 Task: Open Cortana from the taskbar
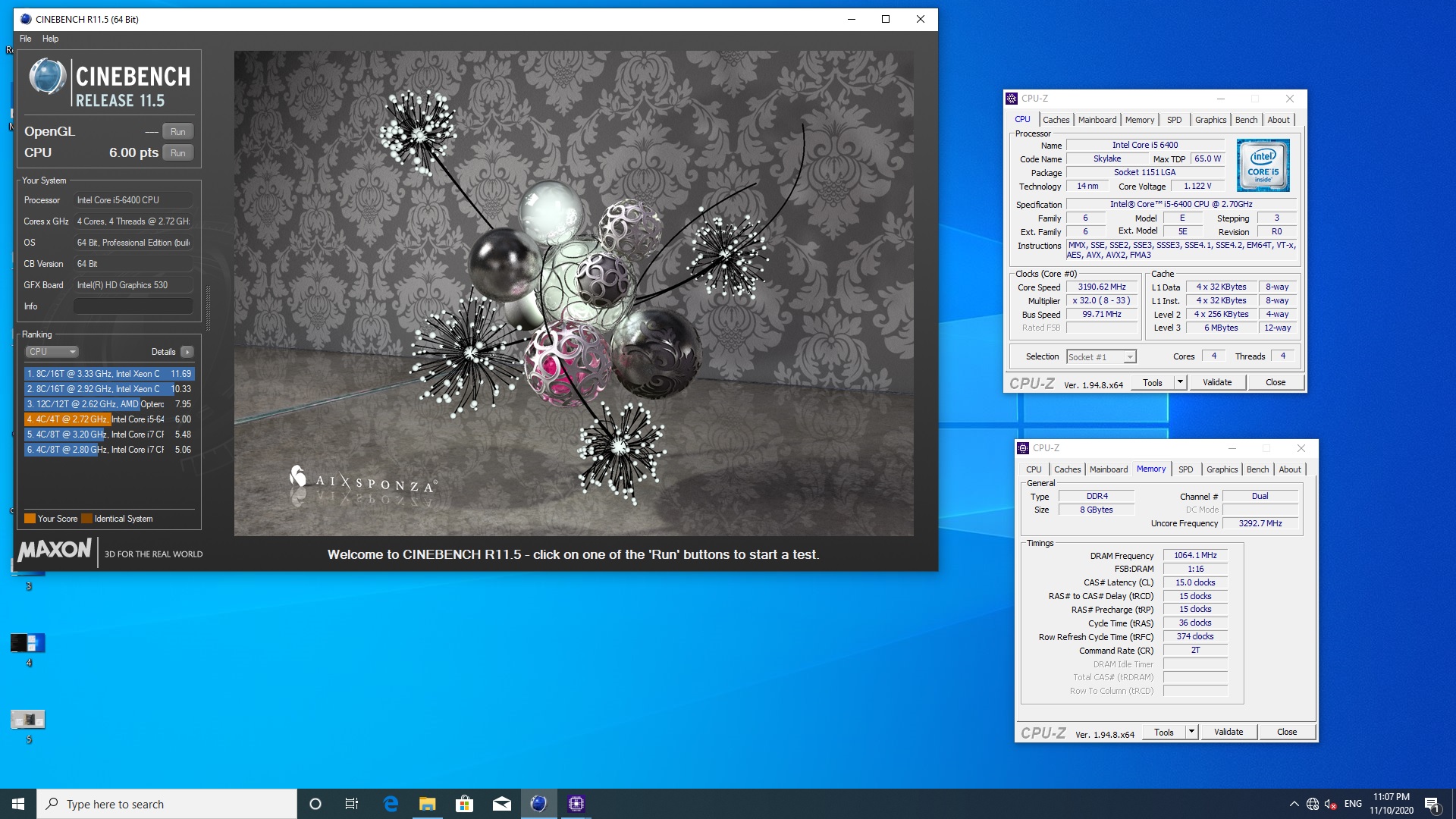(x=315, y=804)
